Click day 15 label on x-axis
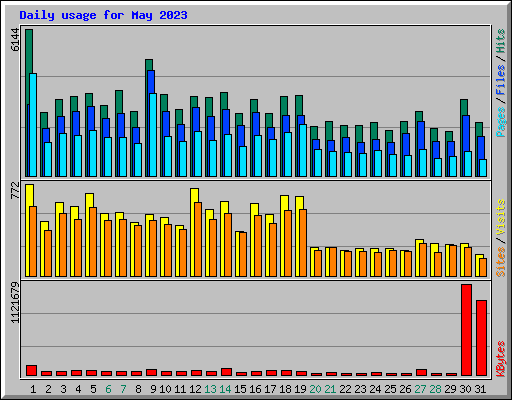 pyautogui.click(x=240, y=389)
